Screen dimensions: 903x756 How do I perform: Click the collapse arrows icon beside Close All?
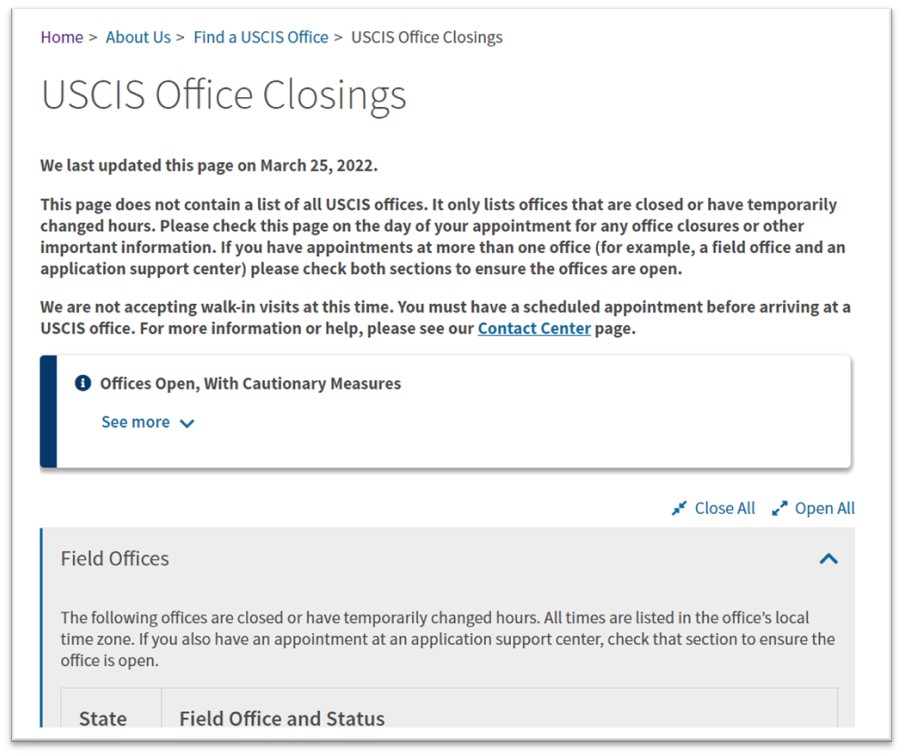click(680, 508)
